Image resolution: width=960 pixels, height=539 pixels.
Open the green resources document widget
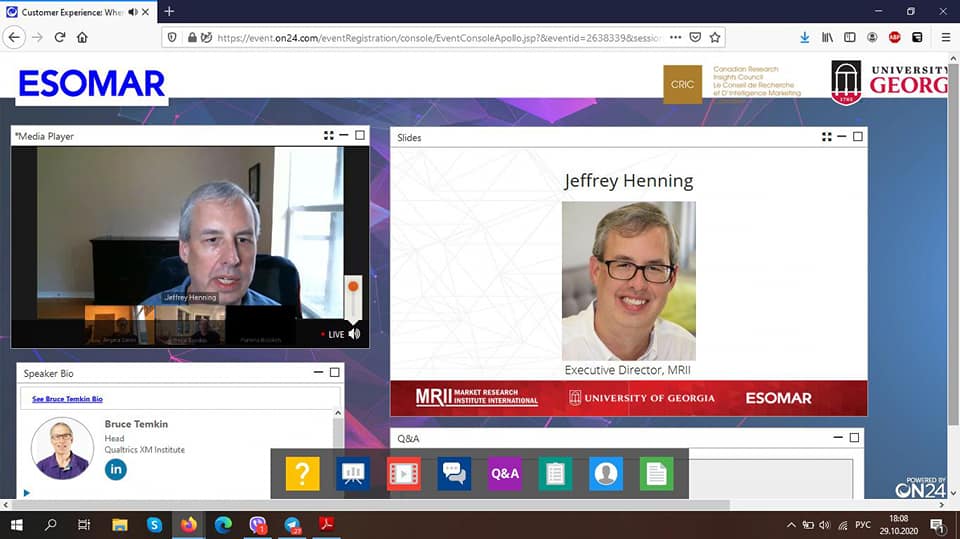point(656,473)
